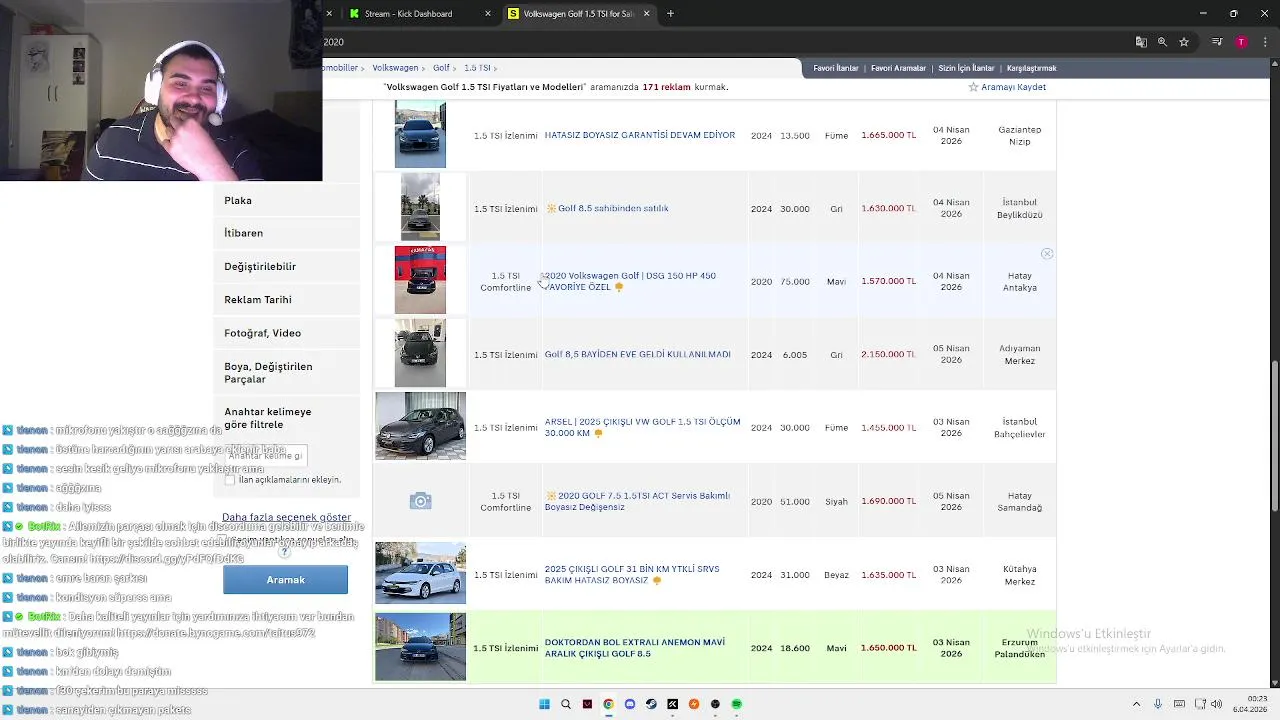Open the zoom magnifier icon in address bar
The height and width of the screenshot is (720, 1280).
click(1162, 42)
